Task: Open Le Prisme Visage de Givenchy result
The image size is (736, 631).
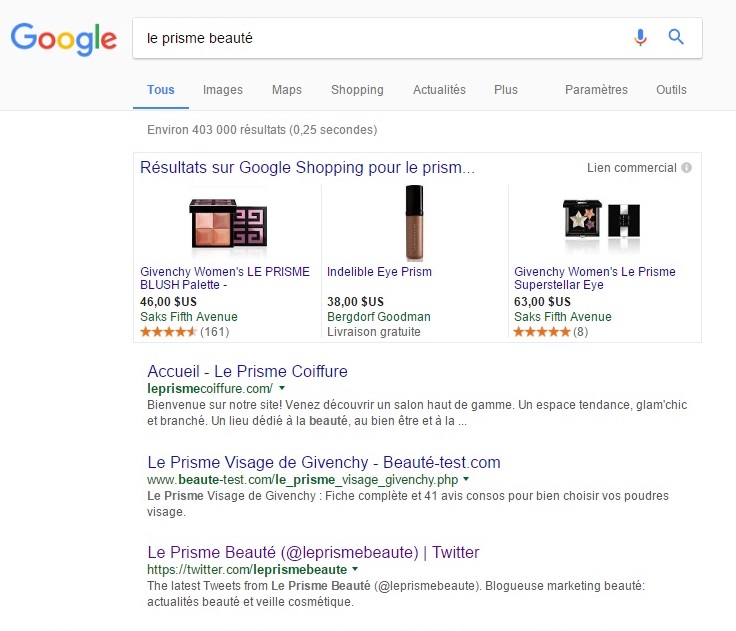Action: pyautogui.click(x=324, y=462)
